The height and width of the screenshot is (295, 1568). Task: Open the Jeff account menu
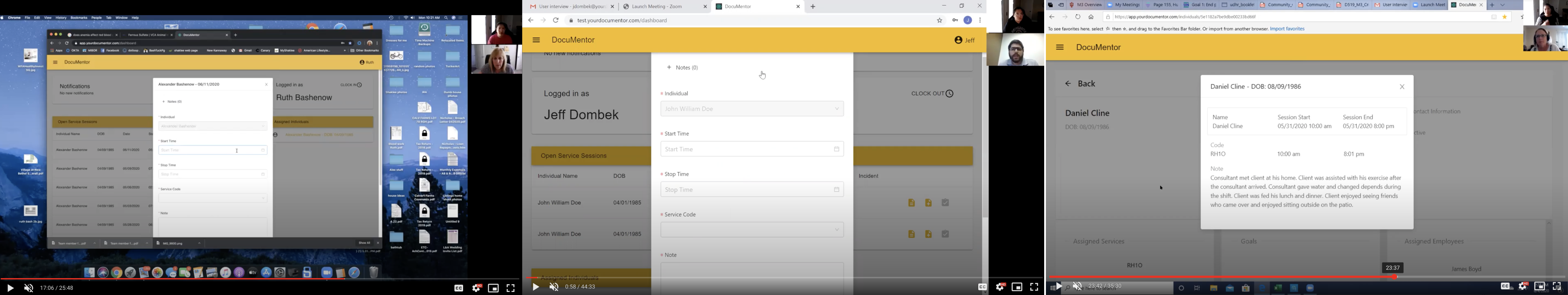(x=965, y=40)
